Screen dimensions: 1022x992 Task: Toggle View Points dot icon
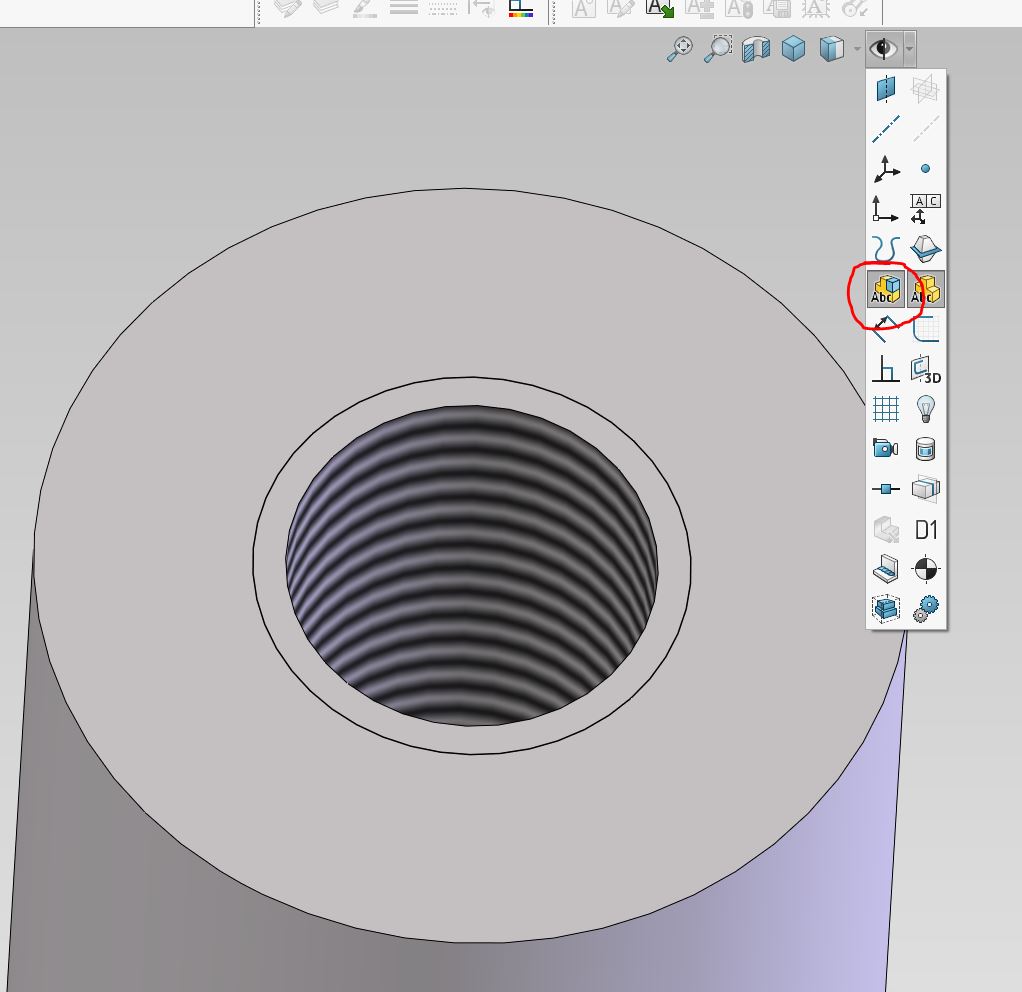(926, 169)
